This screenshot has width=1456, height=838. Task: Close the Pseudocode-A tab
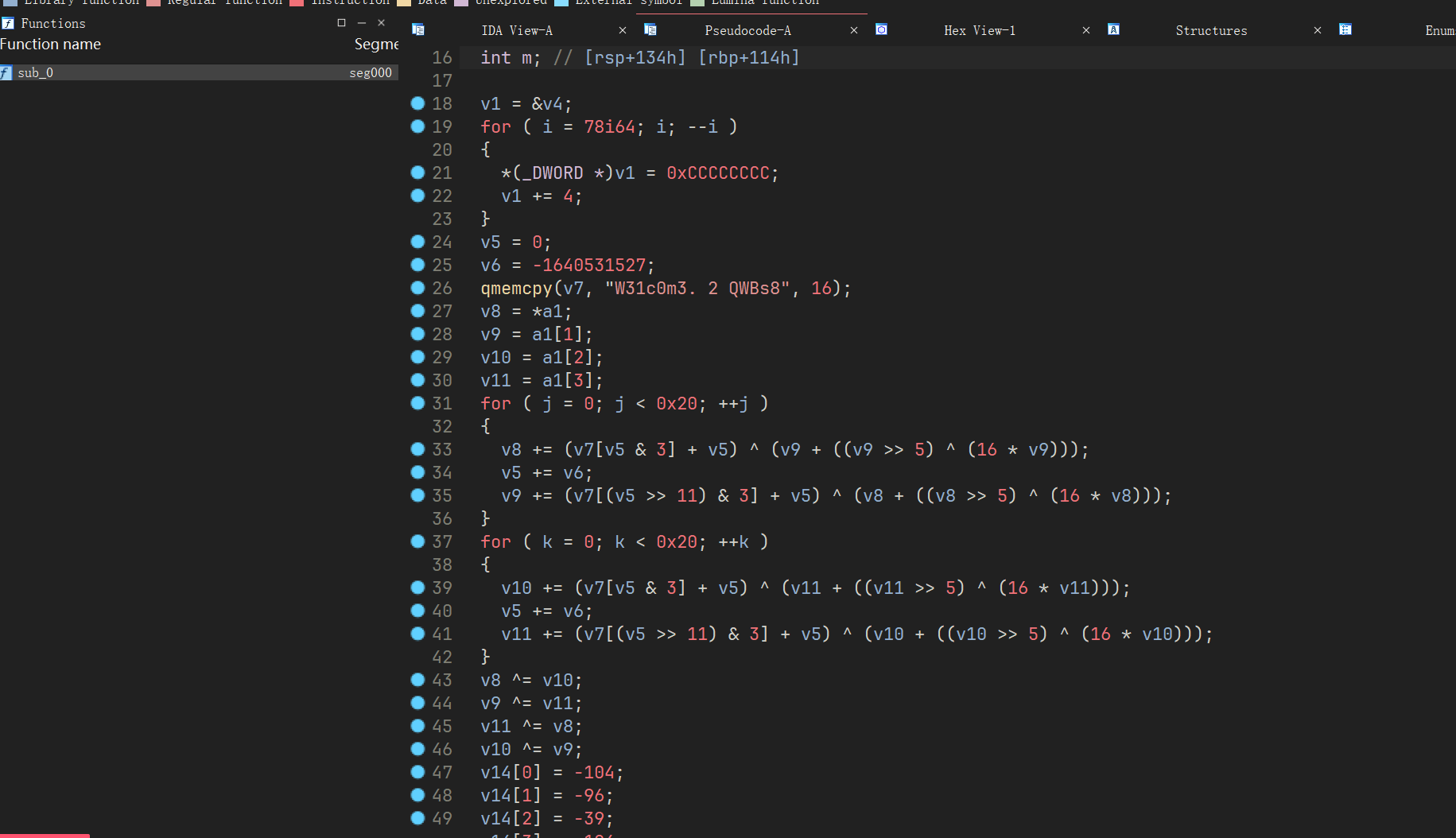click(854, 30)
